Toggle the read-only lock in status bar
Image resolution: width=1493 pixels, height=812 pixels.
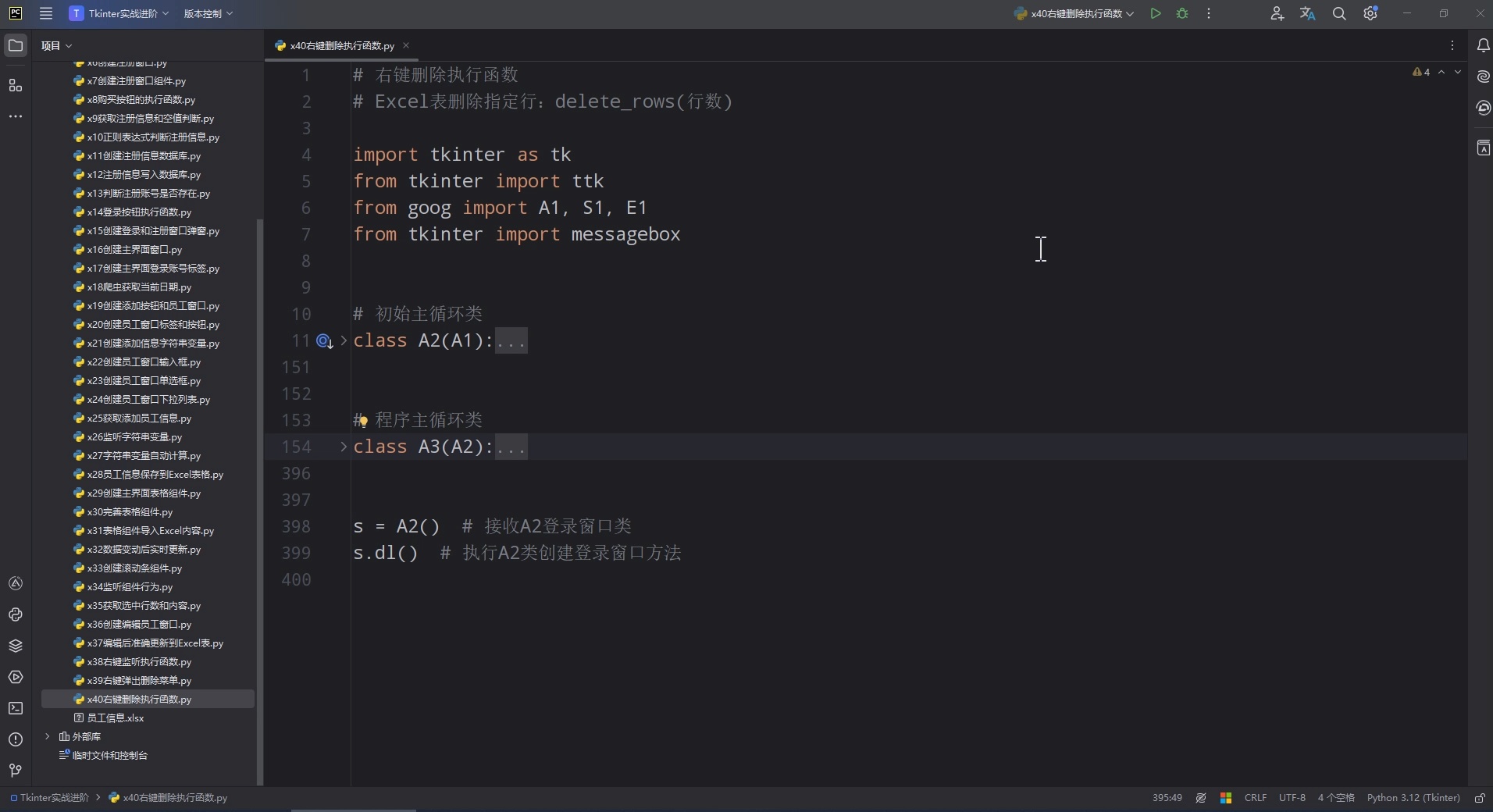(1481, 799)
